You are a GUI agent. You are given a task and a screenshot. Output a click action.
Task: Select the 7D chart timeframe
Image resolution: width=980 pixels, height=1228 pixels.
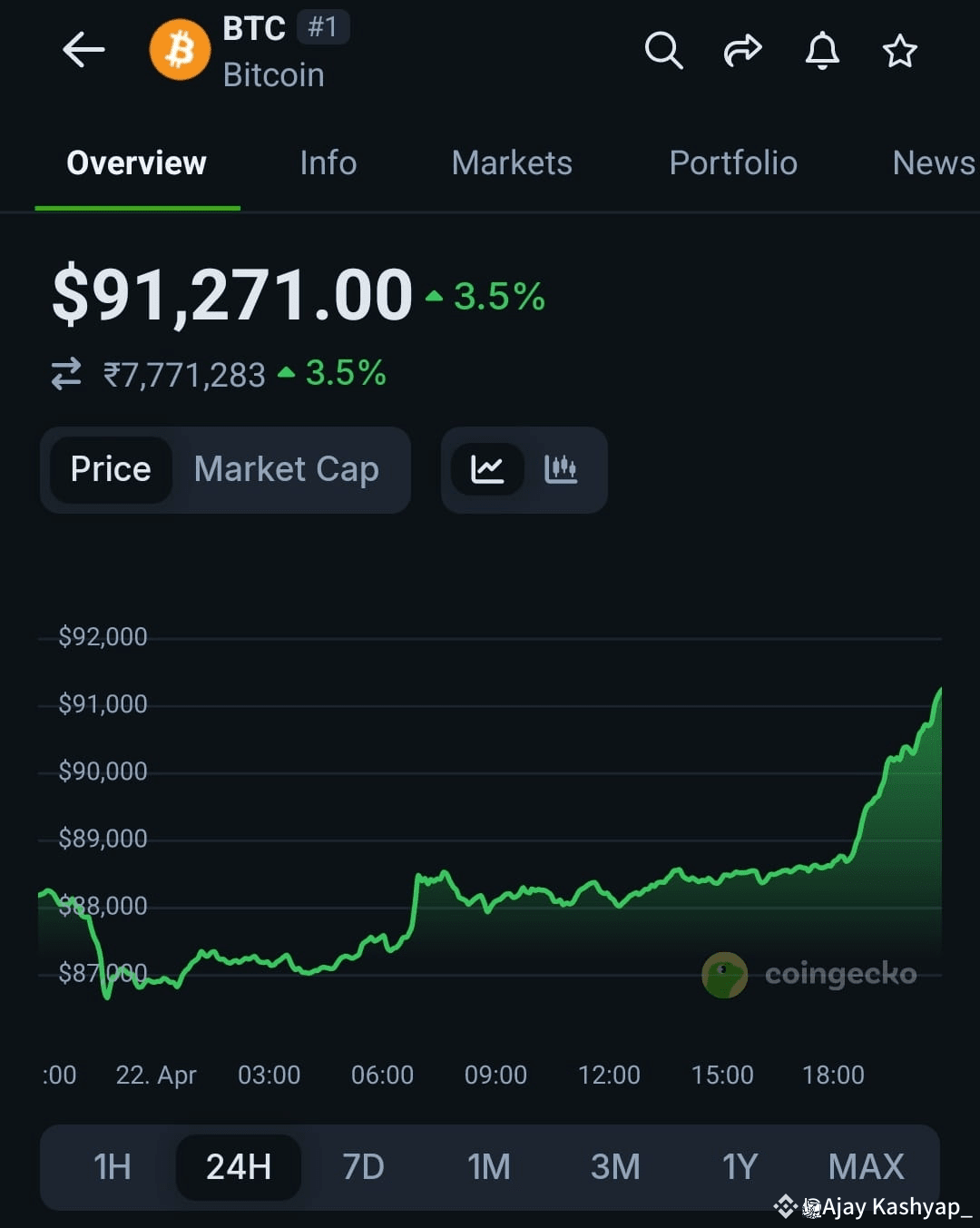[363, 1167]
